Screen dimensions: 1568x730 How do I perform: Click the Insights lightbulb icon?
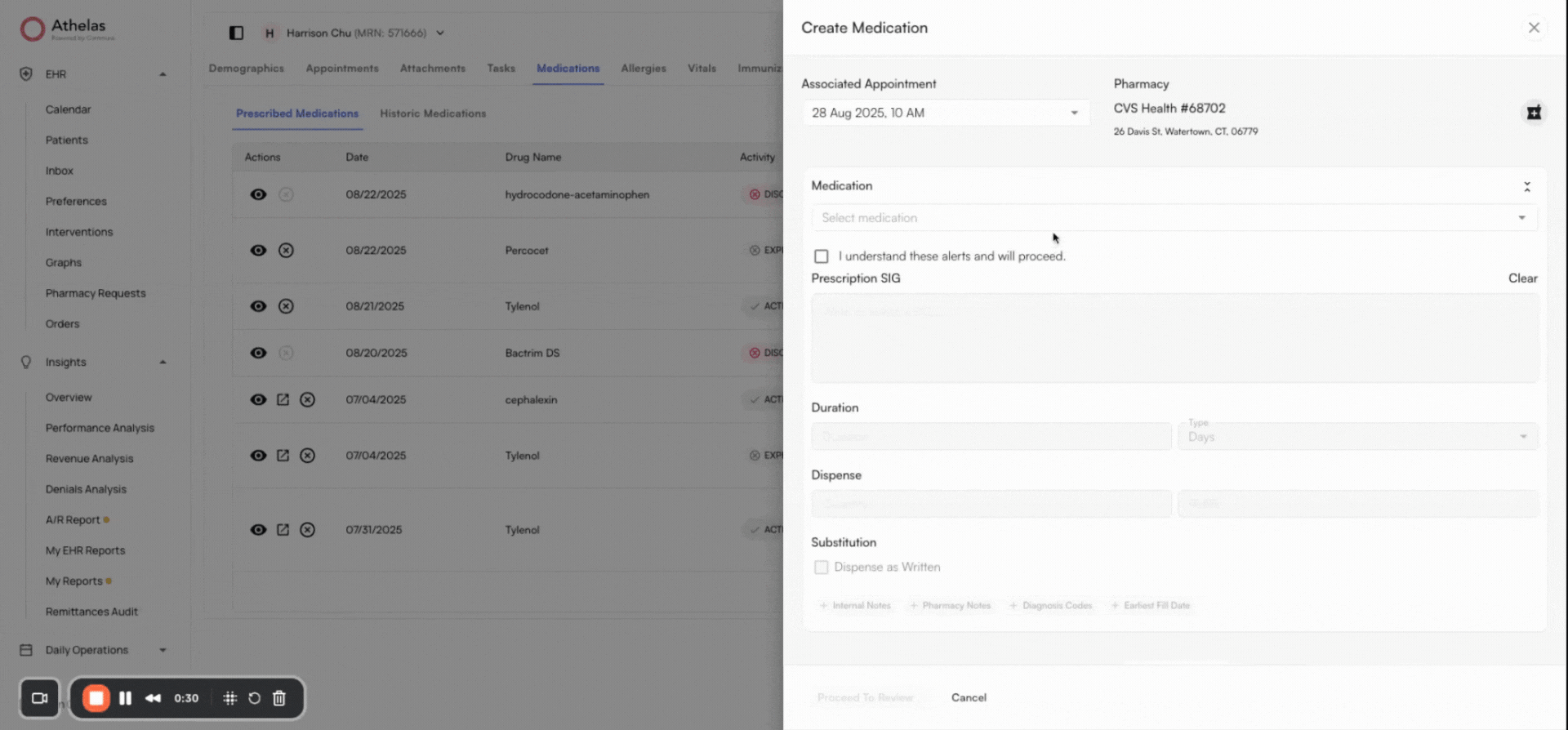coord(26,362)
